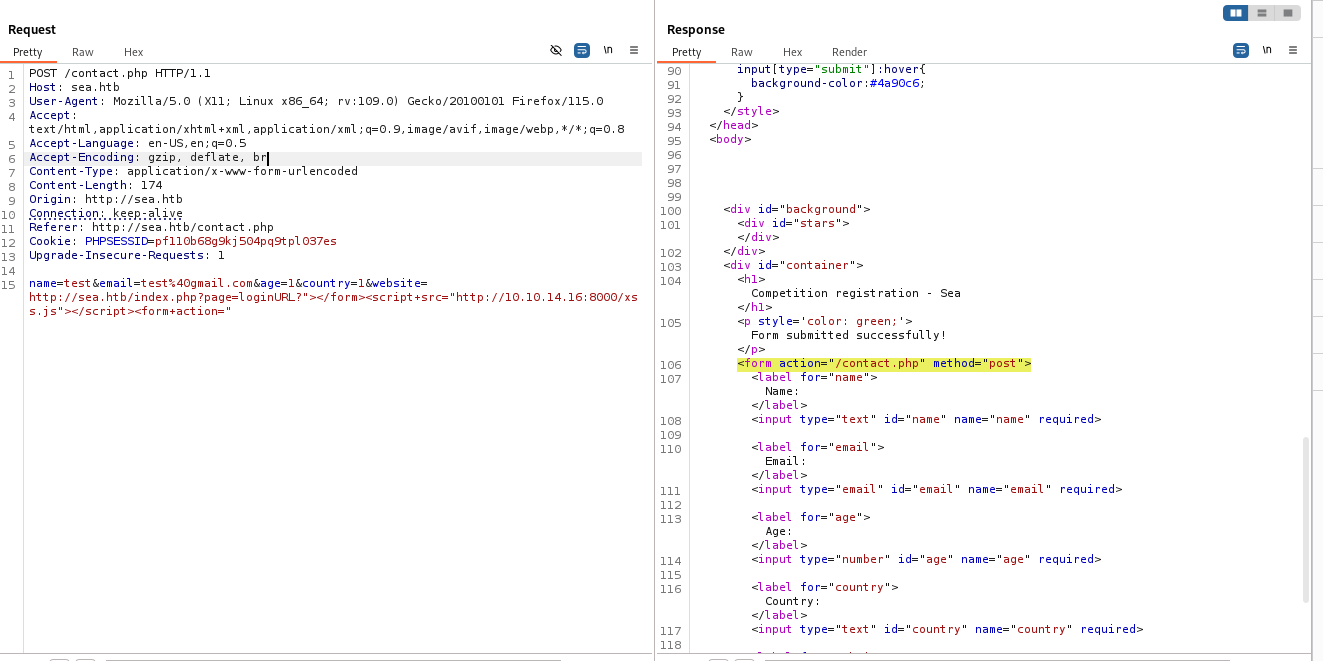
Task: Switch to Hex tab in Response panel
Action: click(793, 52)
